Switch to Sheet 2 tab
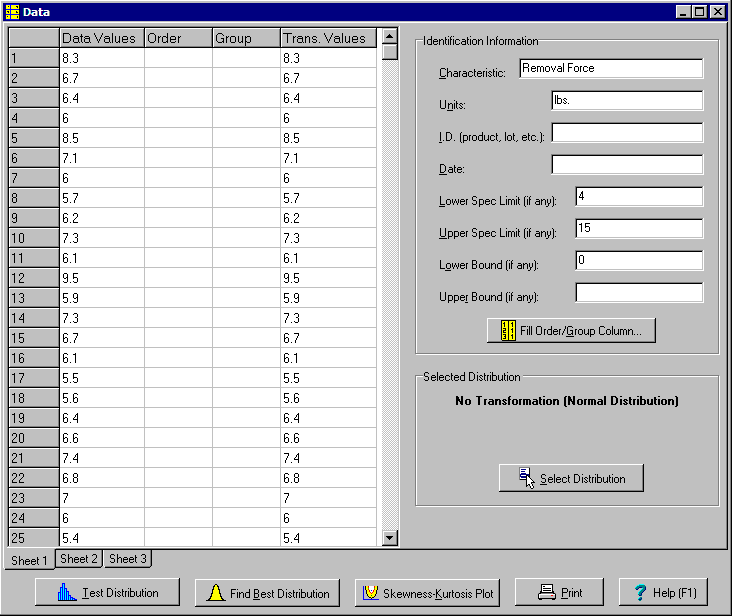The height and width of the screenshot is (616, 732). tap(79, 559)
